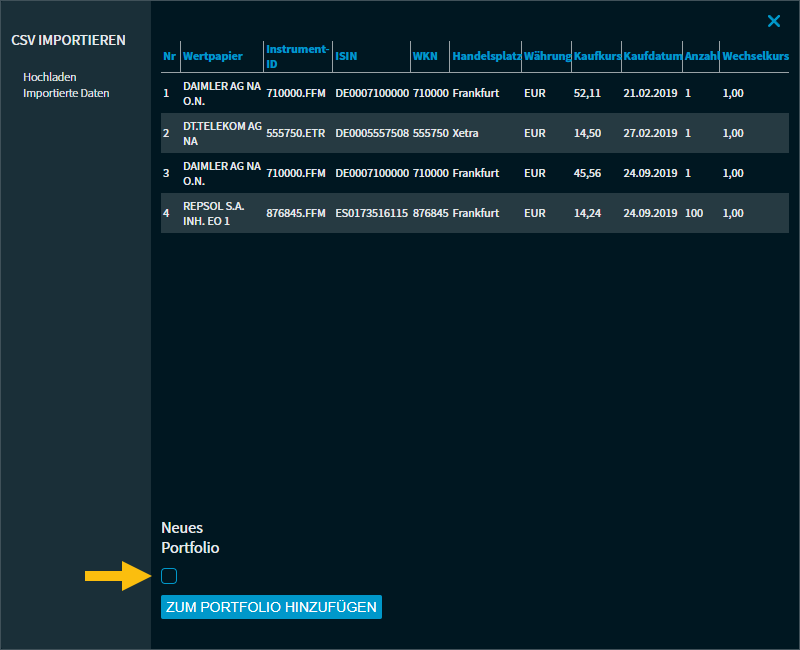The image size is (800, 650).
Task: Sort table by ISIN column header
Action: (346, 56)
